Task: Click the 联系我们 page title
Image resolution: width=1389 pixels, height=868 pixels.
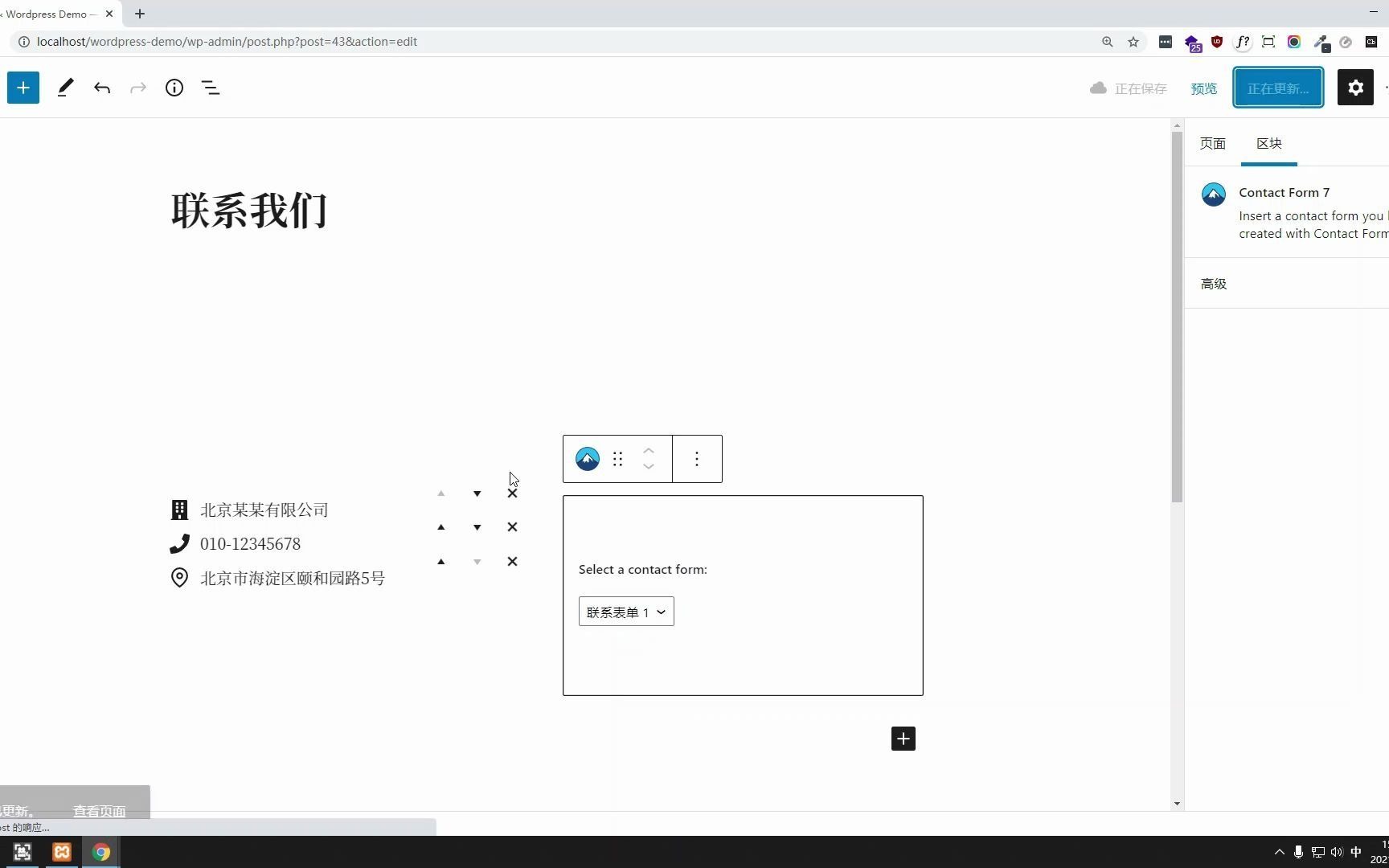Action: coord(249,211)
